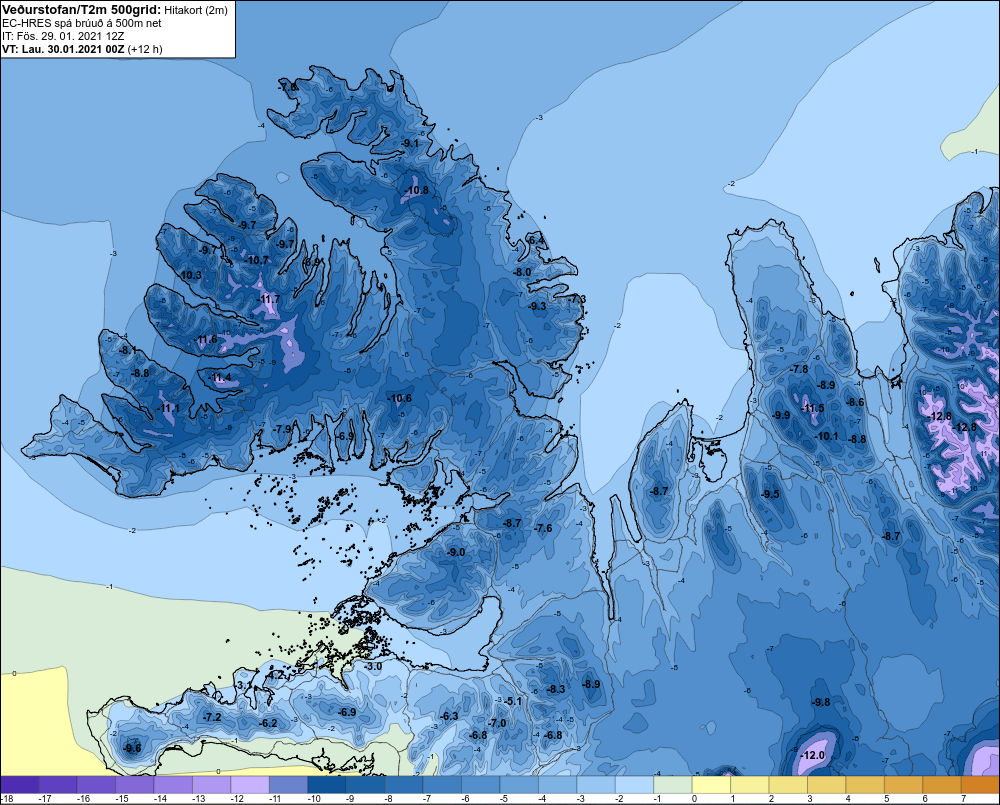1000x805 pixels.
Task: Select the -8.3 temperature value
Action: point(556,689)
